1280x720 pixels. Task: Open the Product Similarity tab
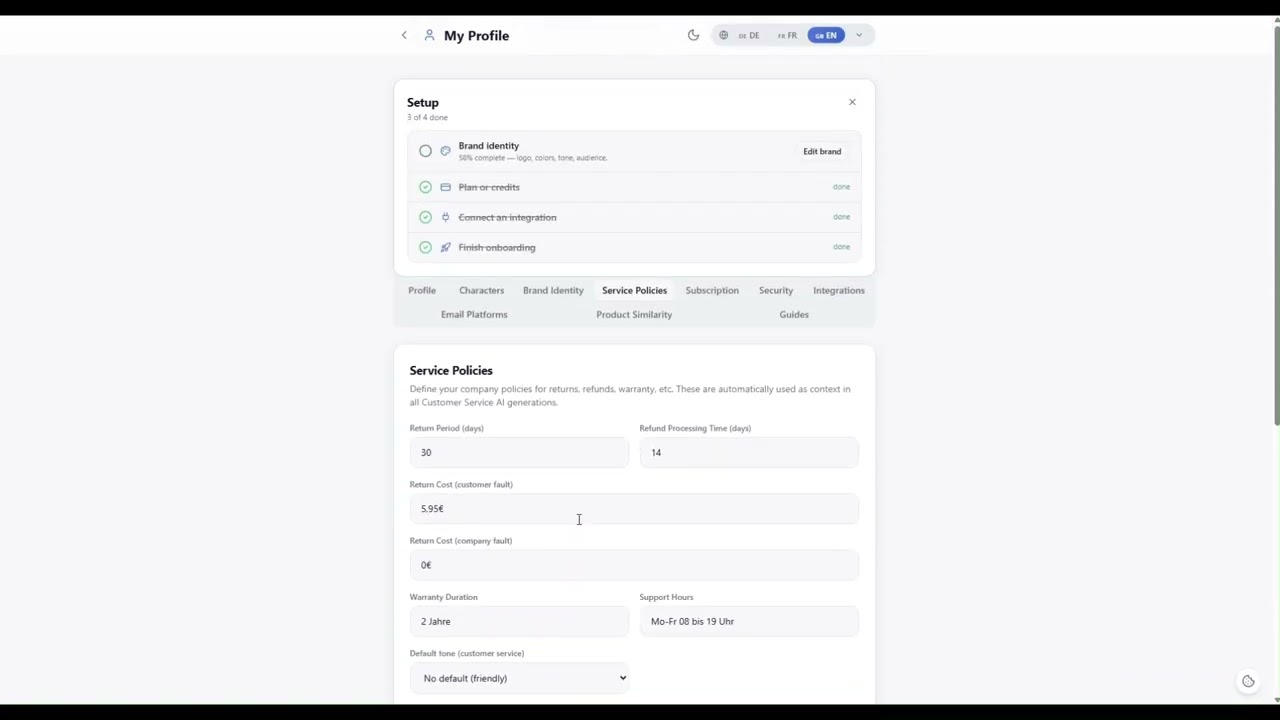634,314
